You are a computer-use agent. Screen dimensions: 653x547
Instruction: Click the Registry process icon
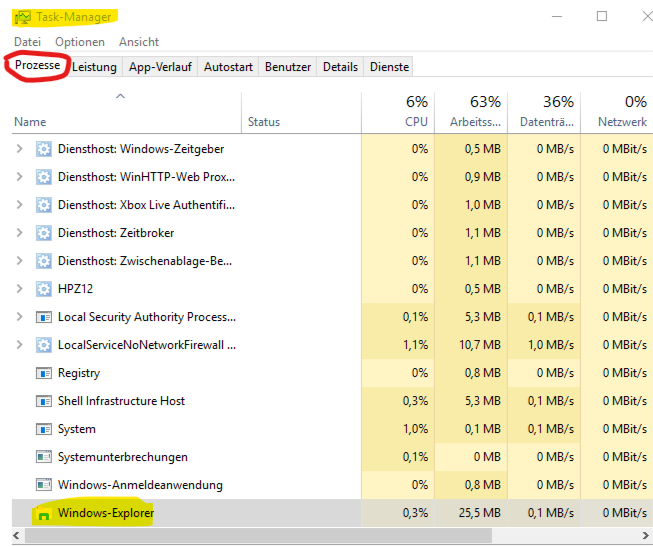(43, 373)
